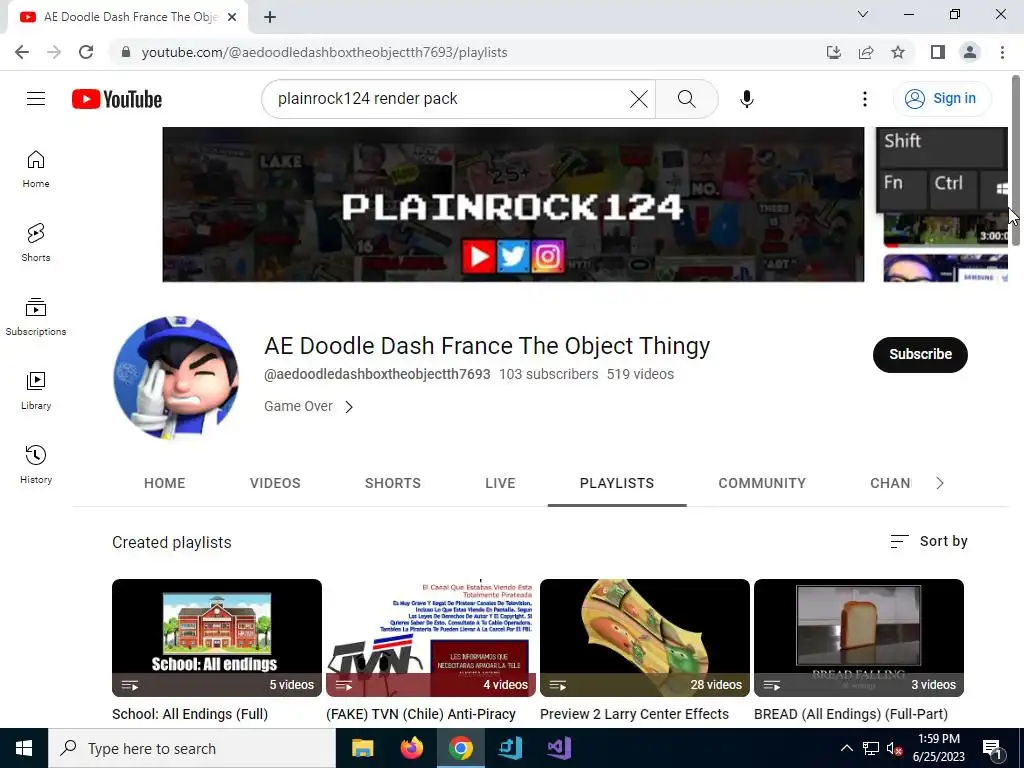
Task: Open Firefox from the taskbar
Action: (411, 748)
